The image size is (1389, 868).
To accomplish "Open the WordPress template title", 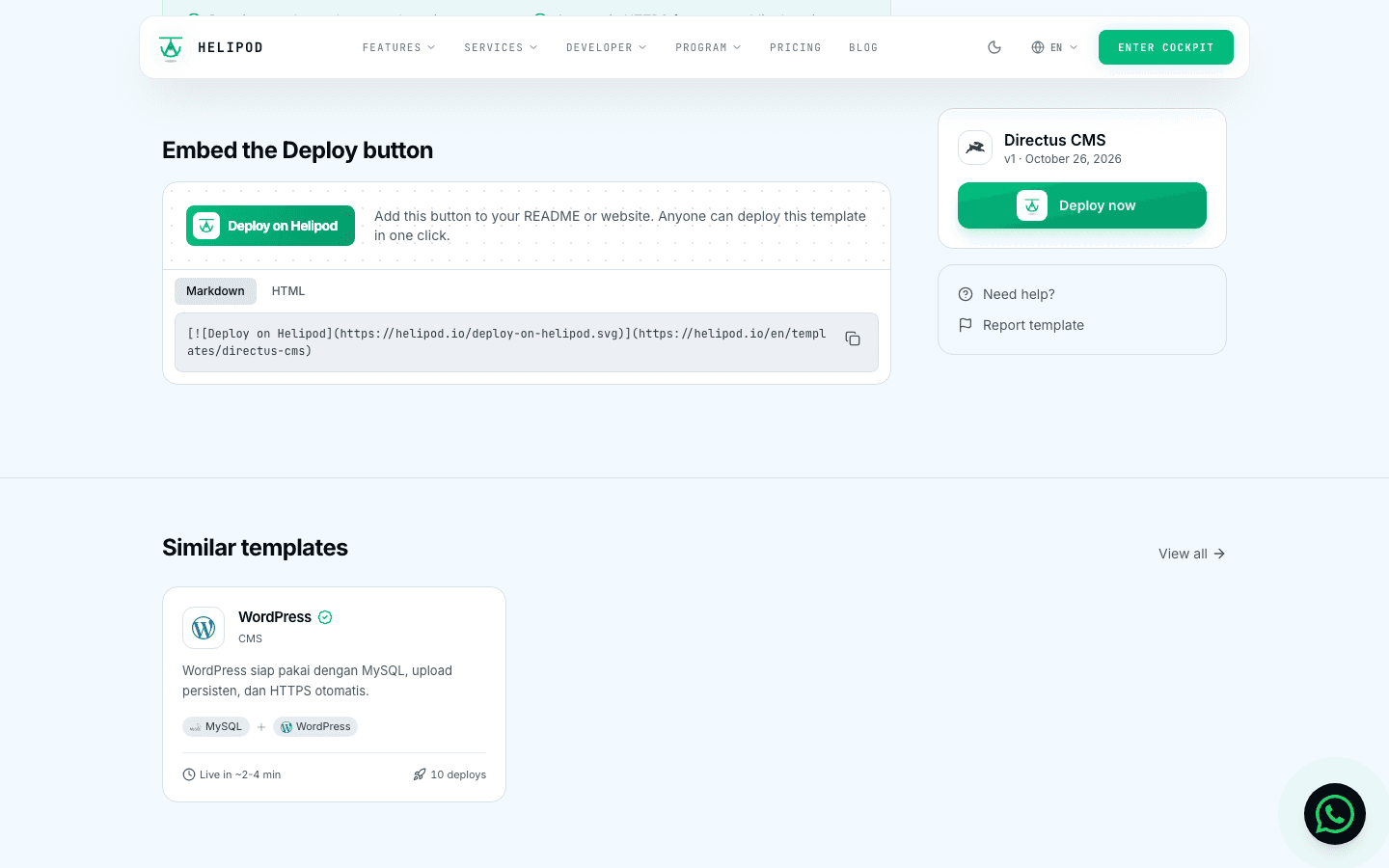I will pos(275,617).
